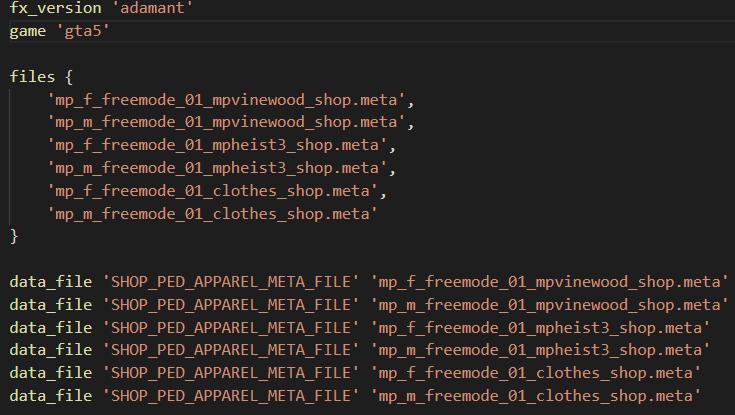
Task: Click data_file keyword on mp_m mpvinewood line
Action: [x=51, y=305]
